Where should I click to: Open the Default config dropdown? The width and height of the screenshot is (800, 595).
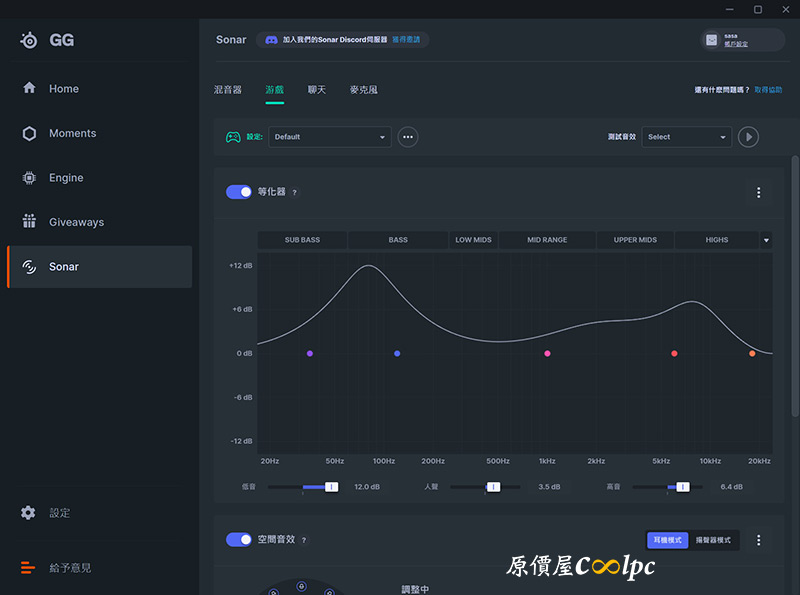[x=330, y=137]
